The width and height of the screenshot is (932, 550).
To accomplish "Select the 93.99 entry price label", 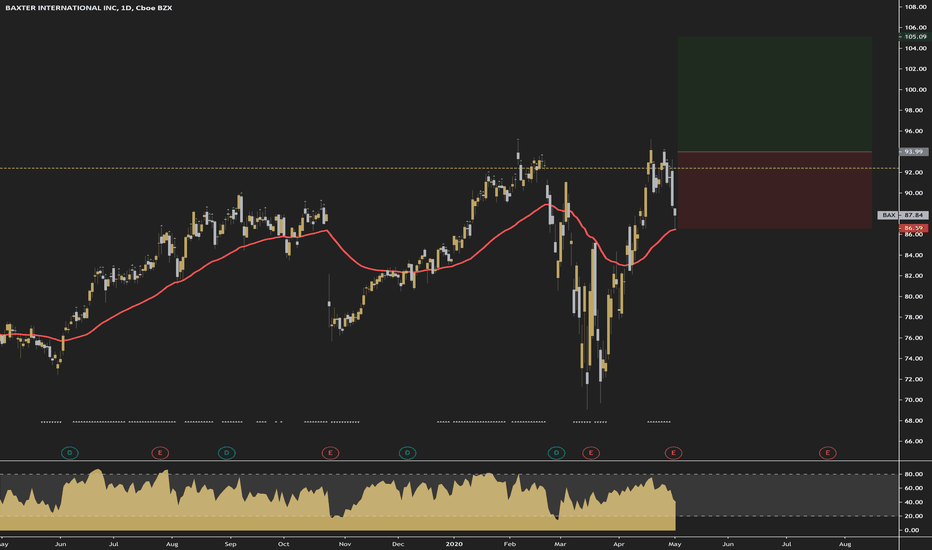I will coord(914,152).
